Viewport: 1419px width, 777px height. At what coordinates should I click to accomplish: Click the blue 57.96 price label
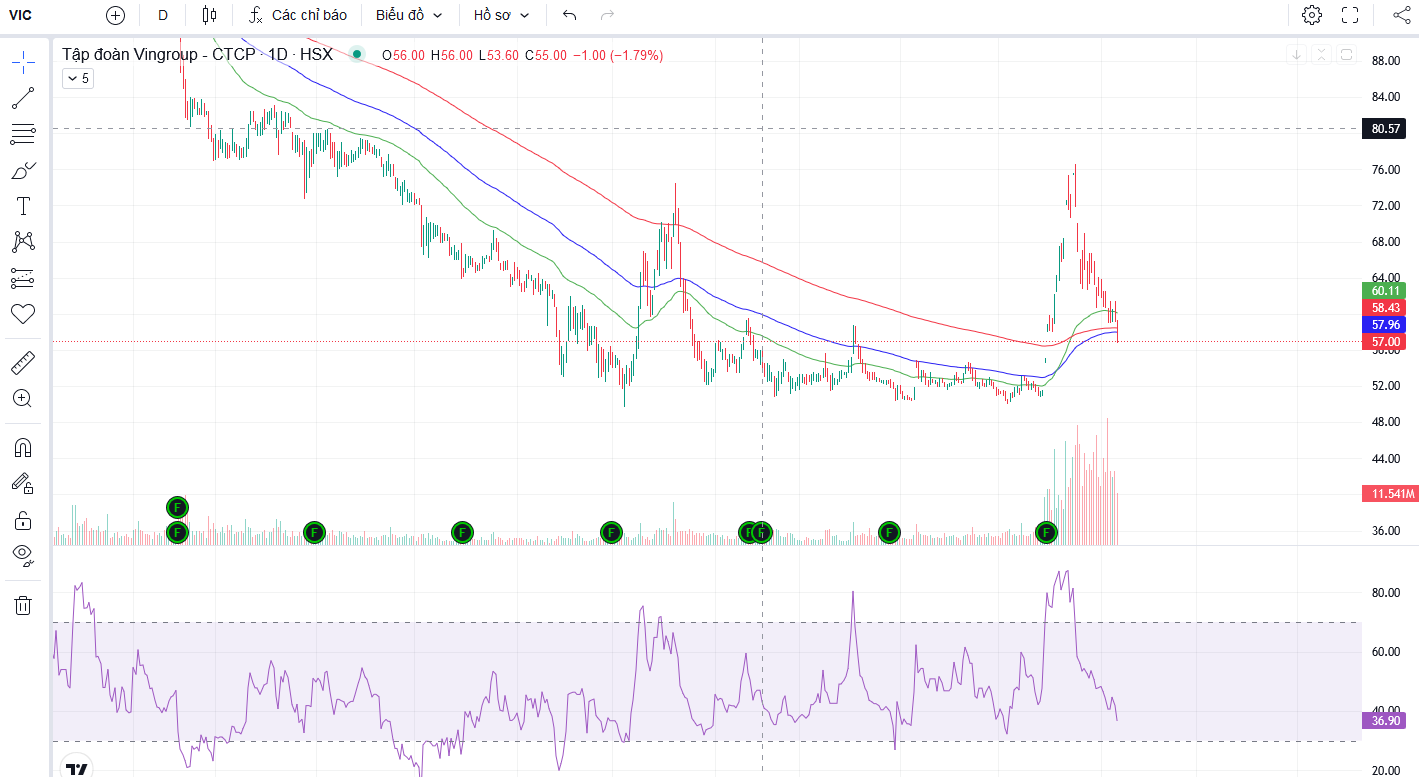click(x=1385, y=324)
